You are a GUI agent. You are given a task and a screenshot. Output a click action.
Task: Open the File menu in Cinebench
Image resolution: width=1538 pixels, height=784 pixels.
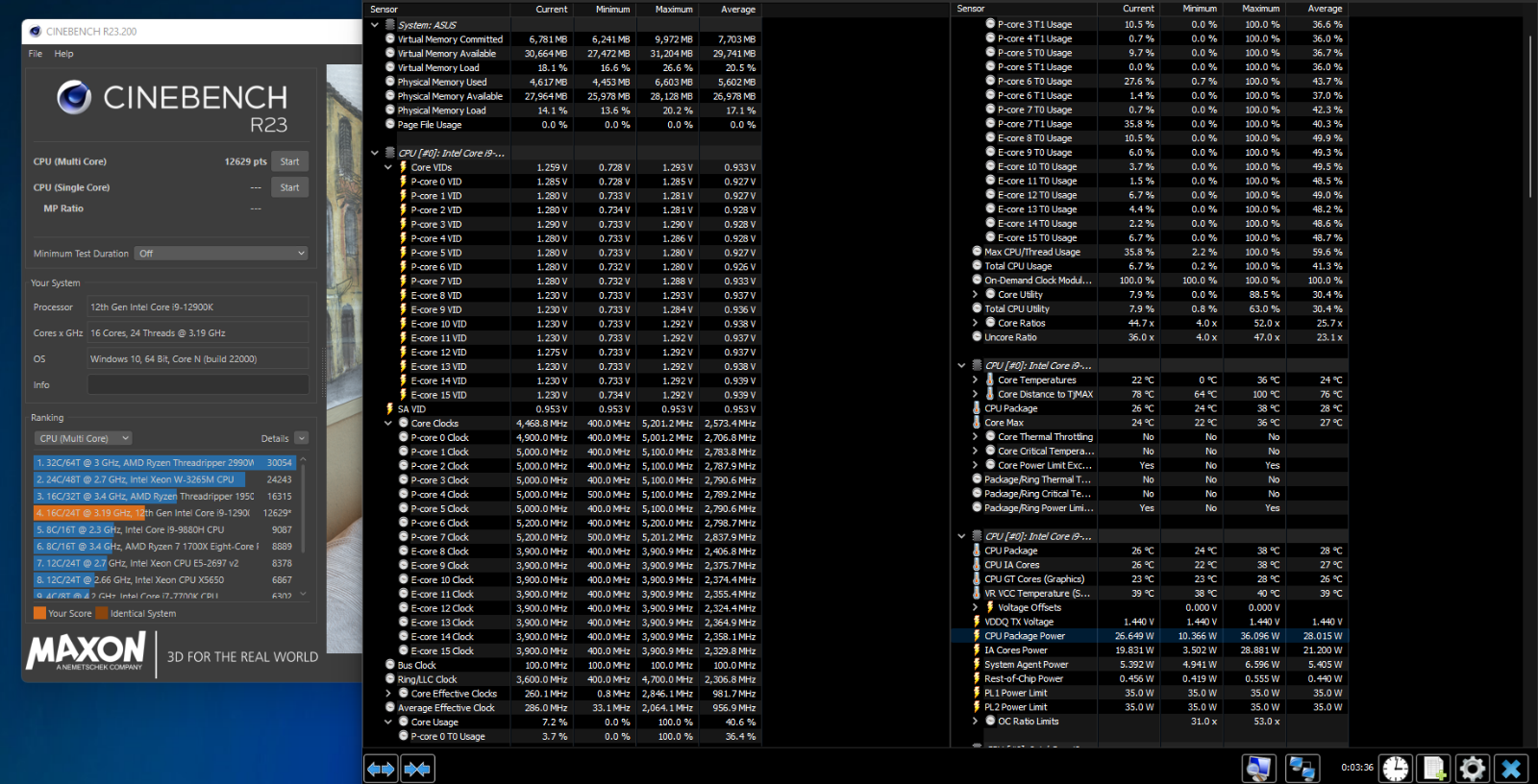[x=36, y=54]
